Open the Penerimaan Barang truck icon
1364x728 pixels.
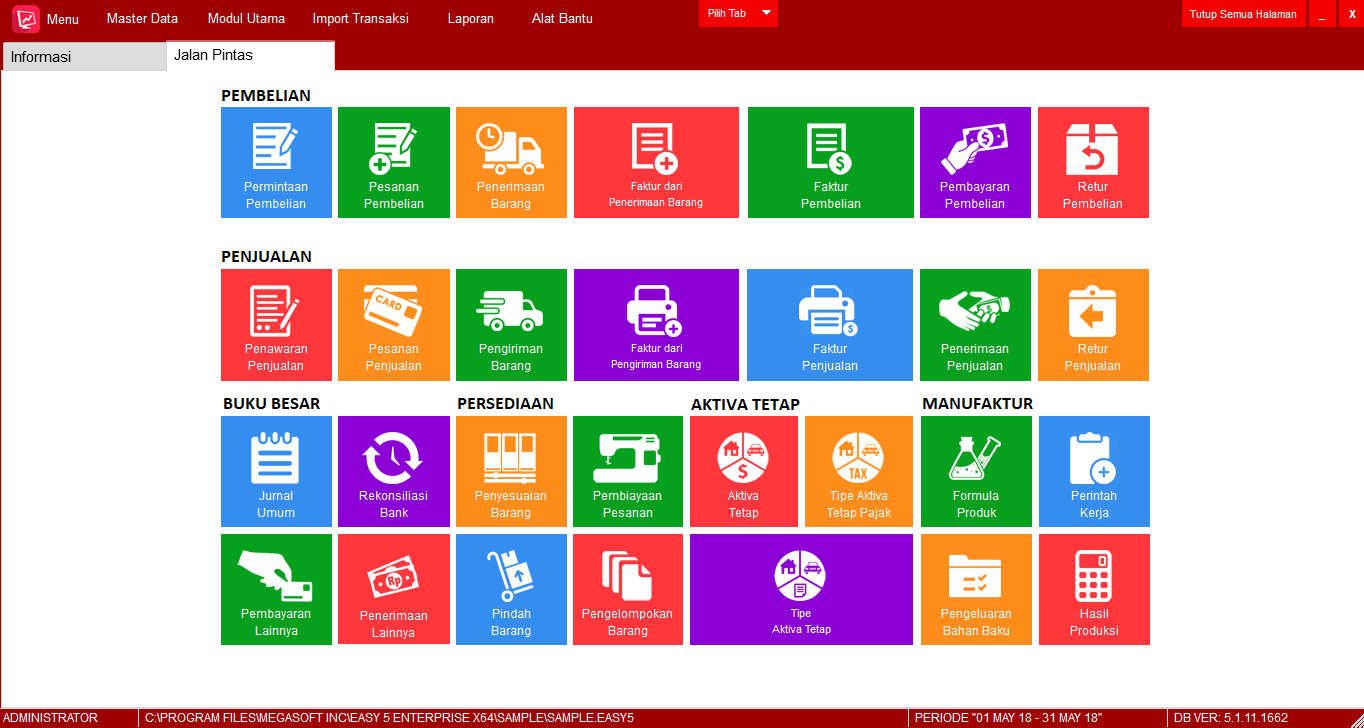pos(510,150)
